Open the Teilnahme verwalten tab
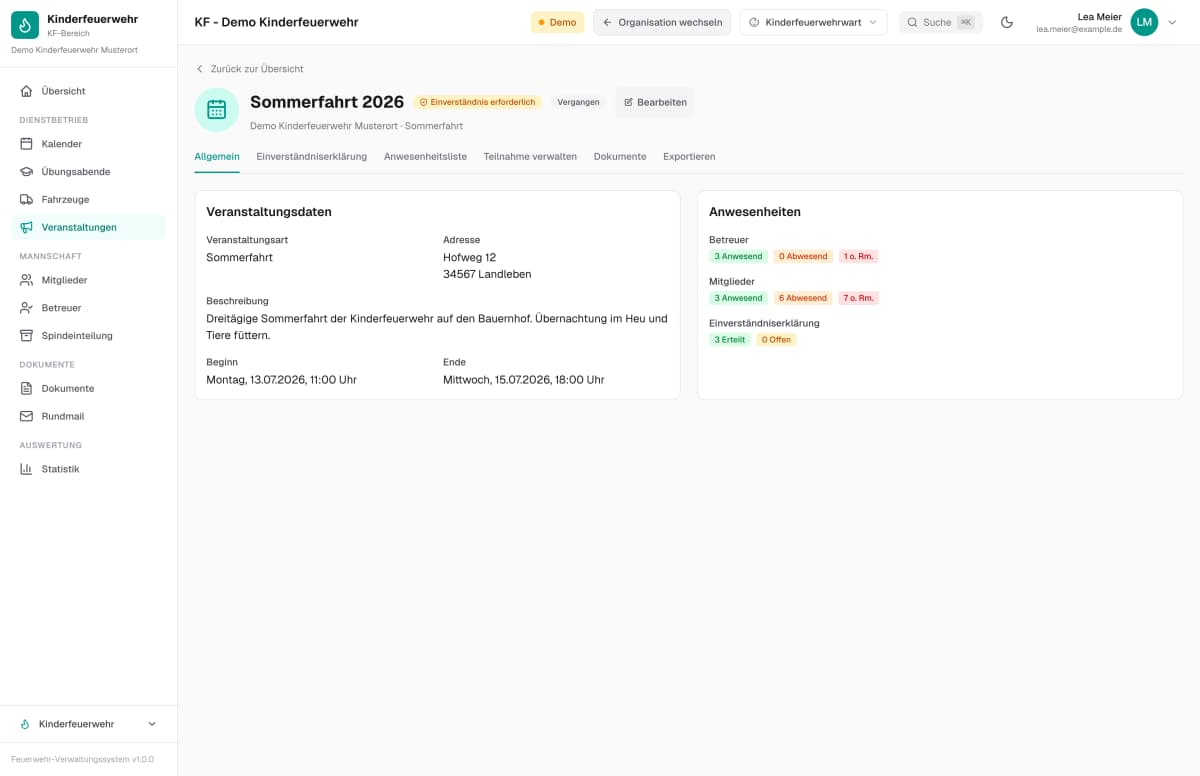Screen dimensions: 1200x776 530,157
